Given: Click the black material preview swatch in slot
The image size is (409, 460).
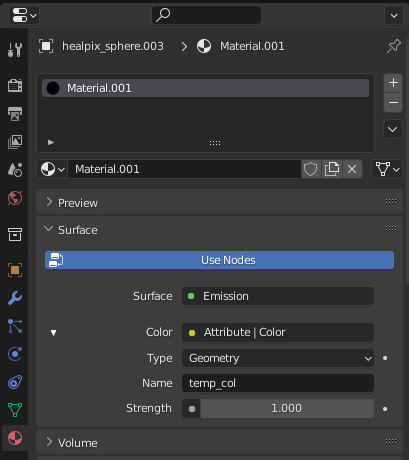Looking at the screenshot, I should 53,88.
